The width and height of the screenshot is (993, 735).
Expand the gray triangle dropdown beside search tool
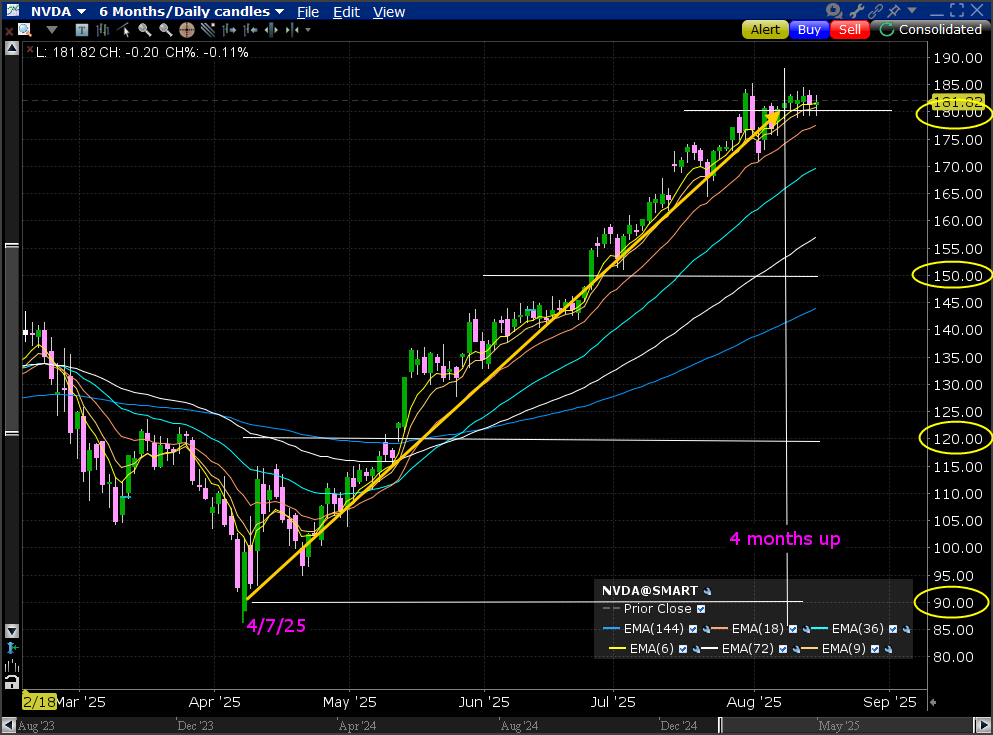point(52,30)
